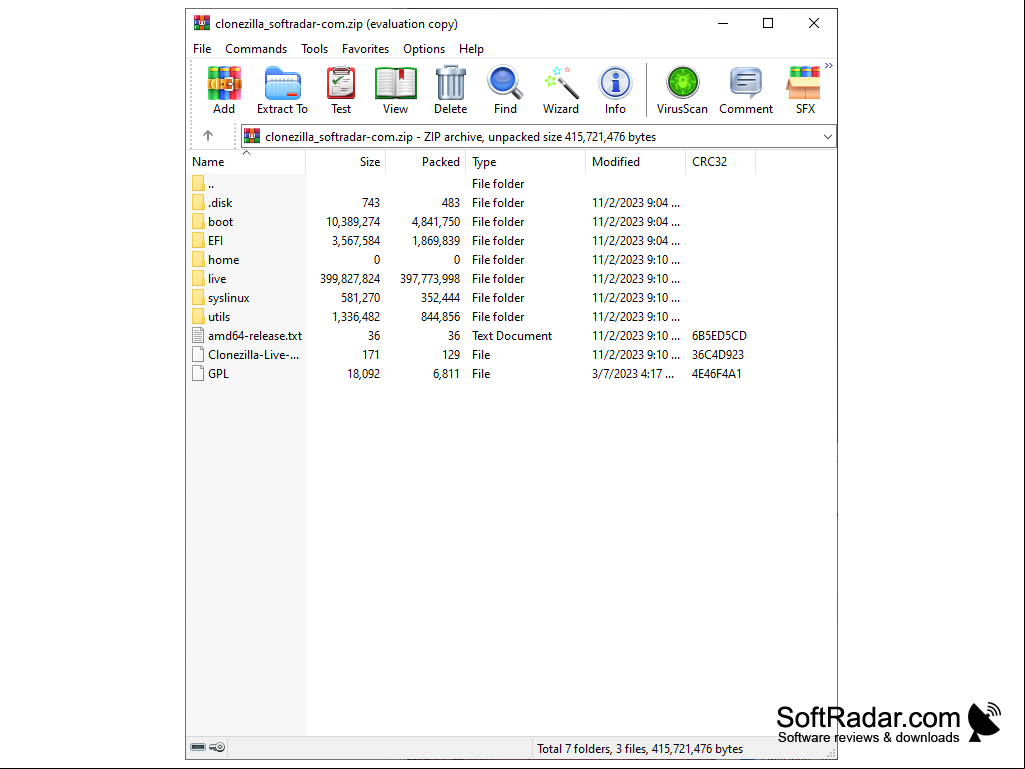
Task: Click the 3/7/2023 modified date
Action: pos(633,373)
